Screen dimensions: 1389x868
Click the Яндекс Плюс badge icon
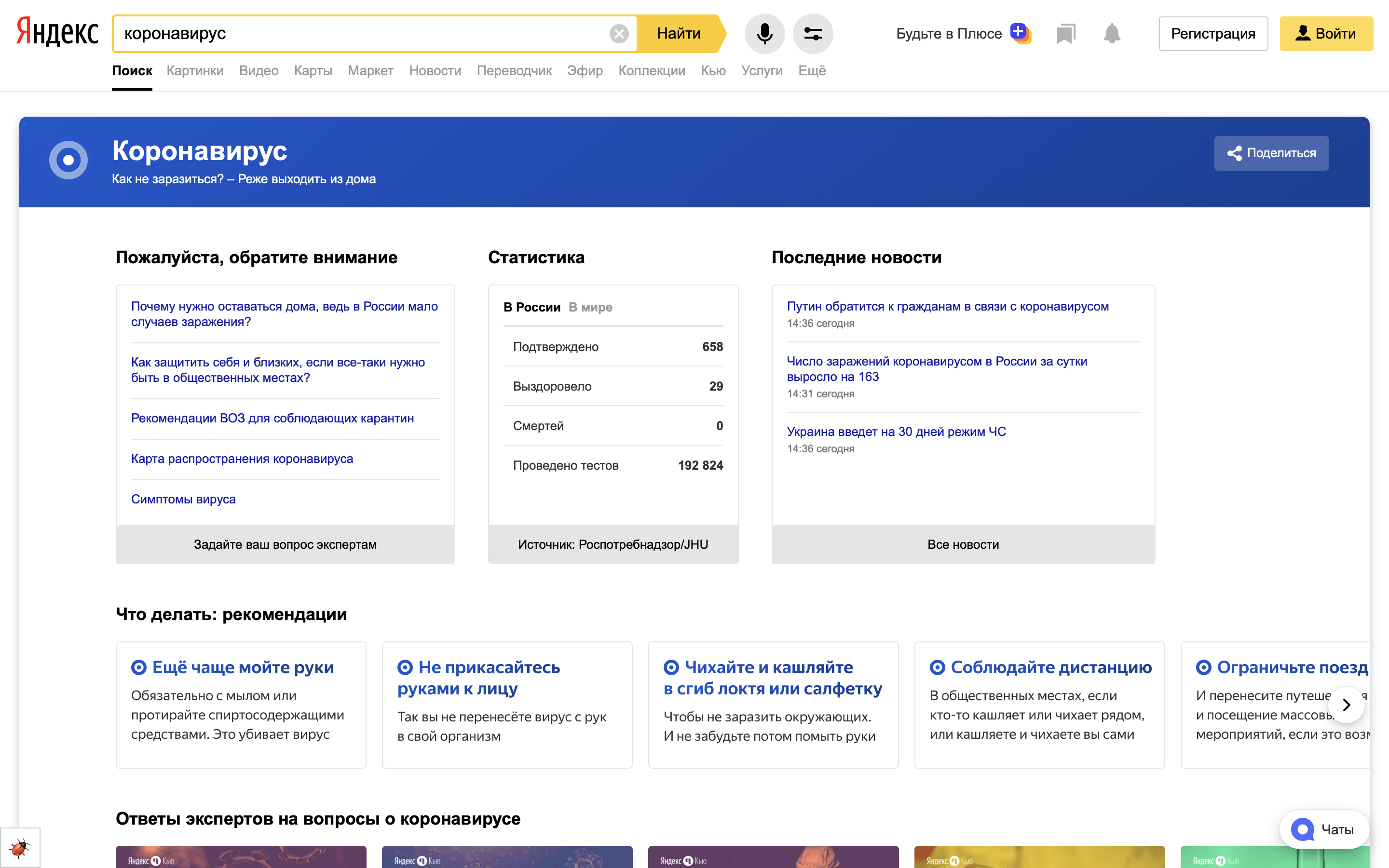(1020, 33)
